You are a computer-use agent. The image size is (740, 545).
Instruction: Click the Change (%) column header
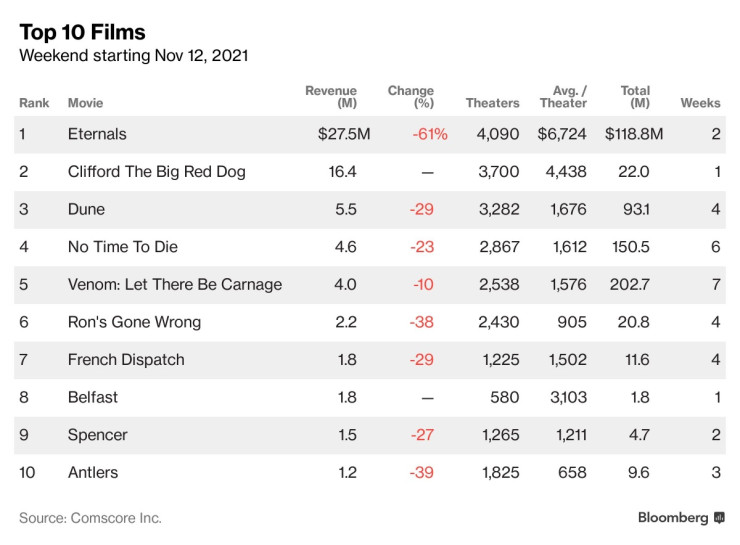coord(410,97)
